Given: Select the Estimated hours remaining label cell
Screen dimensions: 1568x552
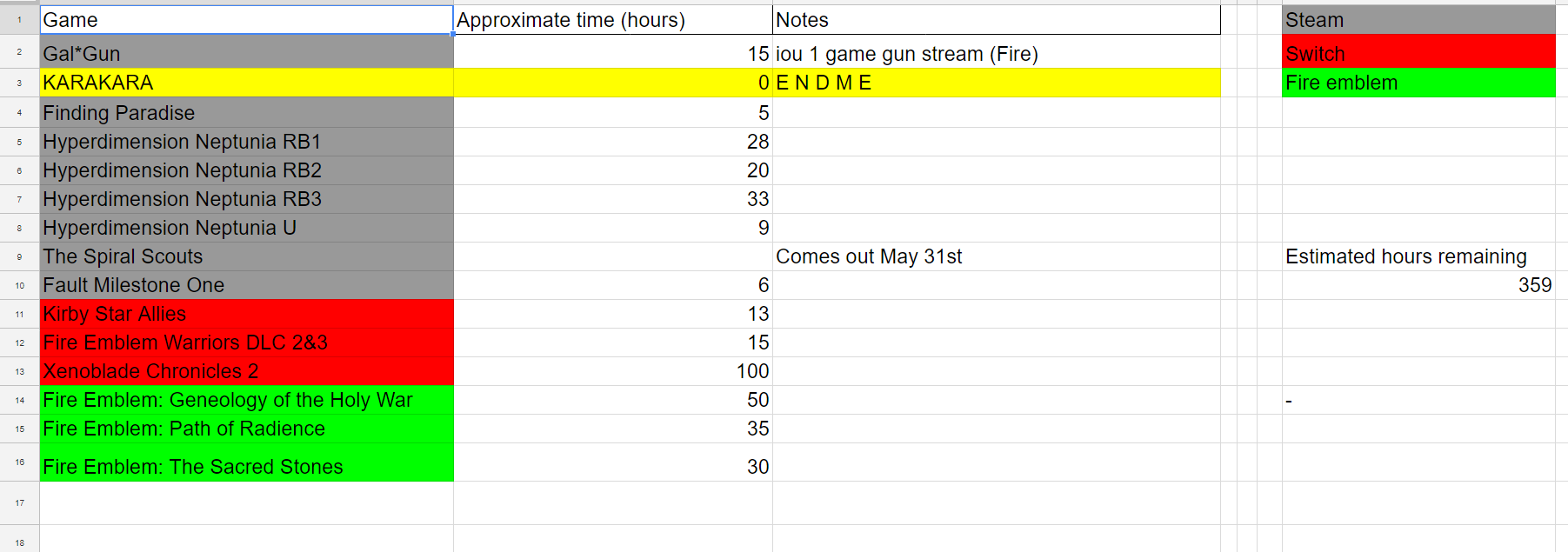Looking at the screenshot, I should (1418, 256).
